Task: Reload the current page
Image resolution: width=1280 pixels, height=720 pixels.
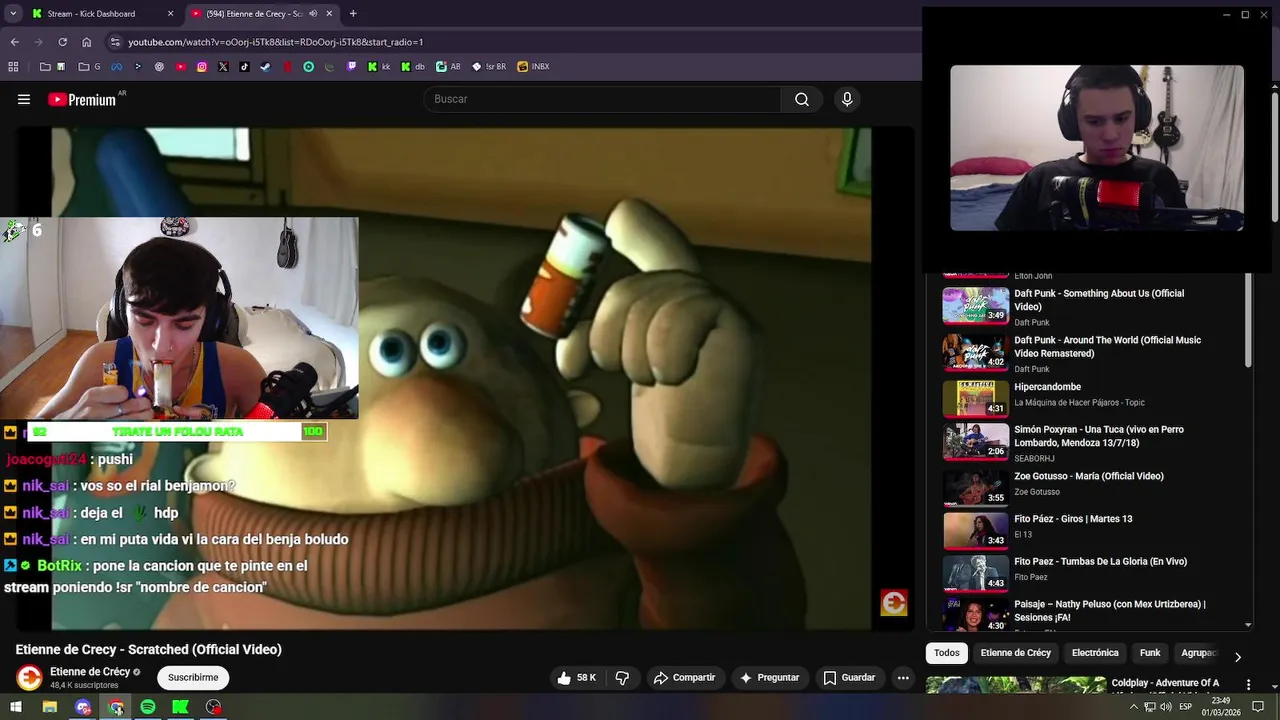Action: pyautogui.click(x=62, y=42)
